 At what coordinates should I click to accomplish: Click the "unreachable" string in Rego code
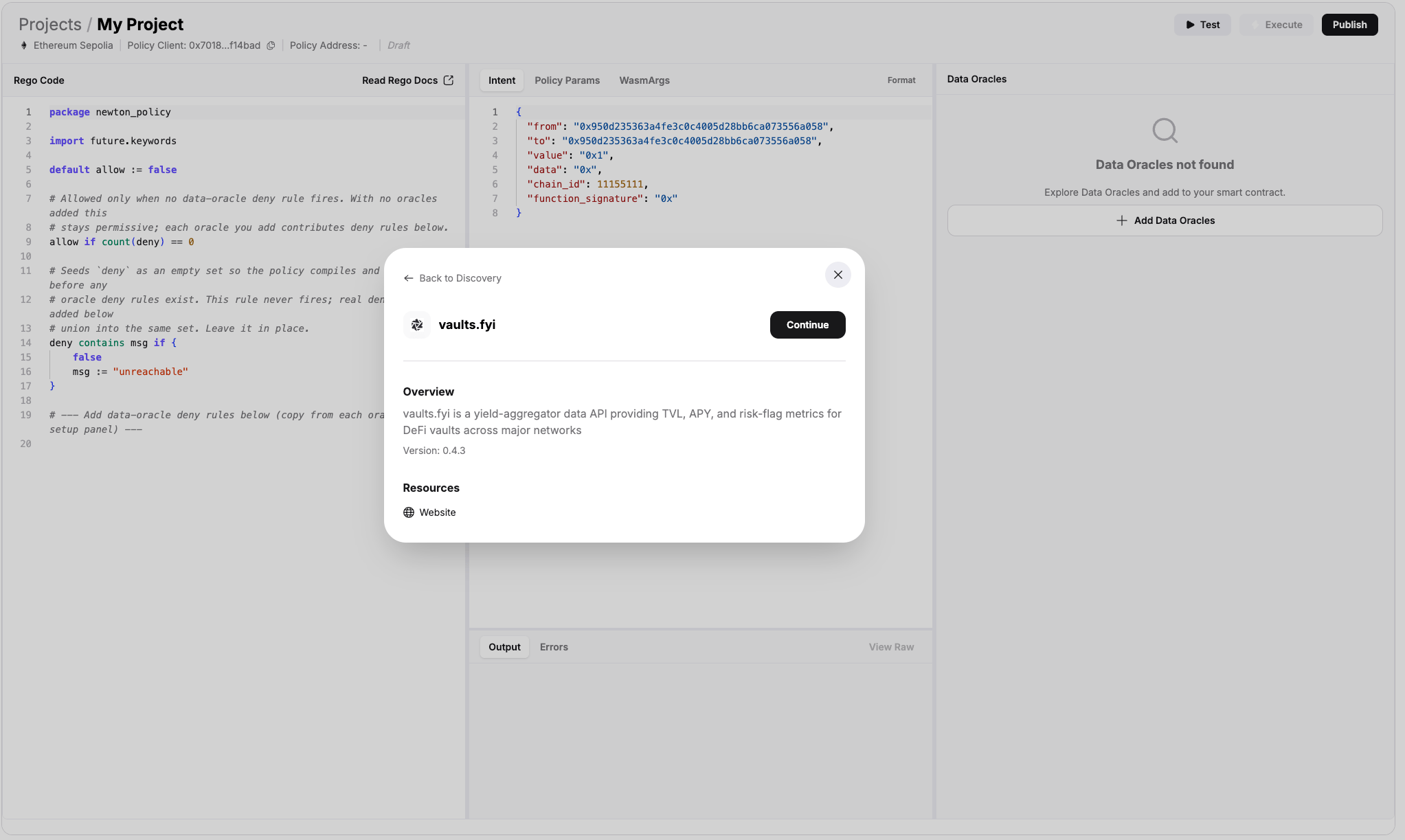point(150,372)
